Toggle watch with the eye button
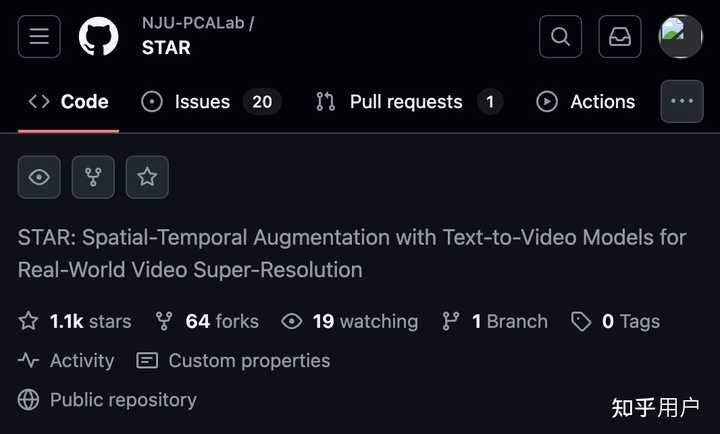The height and width of the screenshot is (434, 720). (39, 177)
